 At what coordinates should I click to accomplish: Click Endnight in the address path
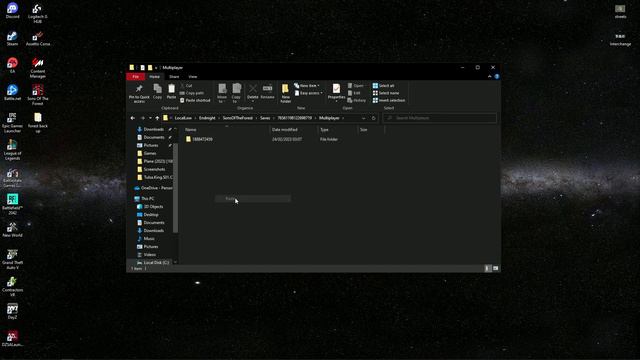(207, 118)
